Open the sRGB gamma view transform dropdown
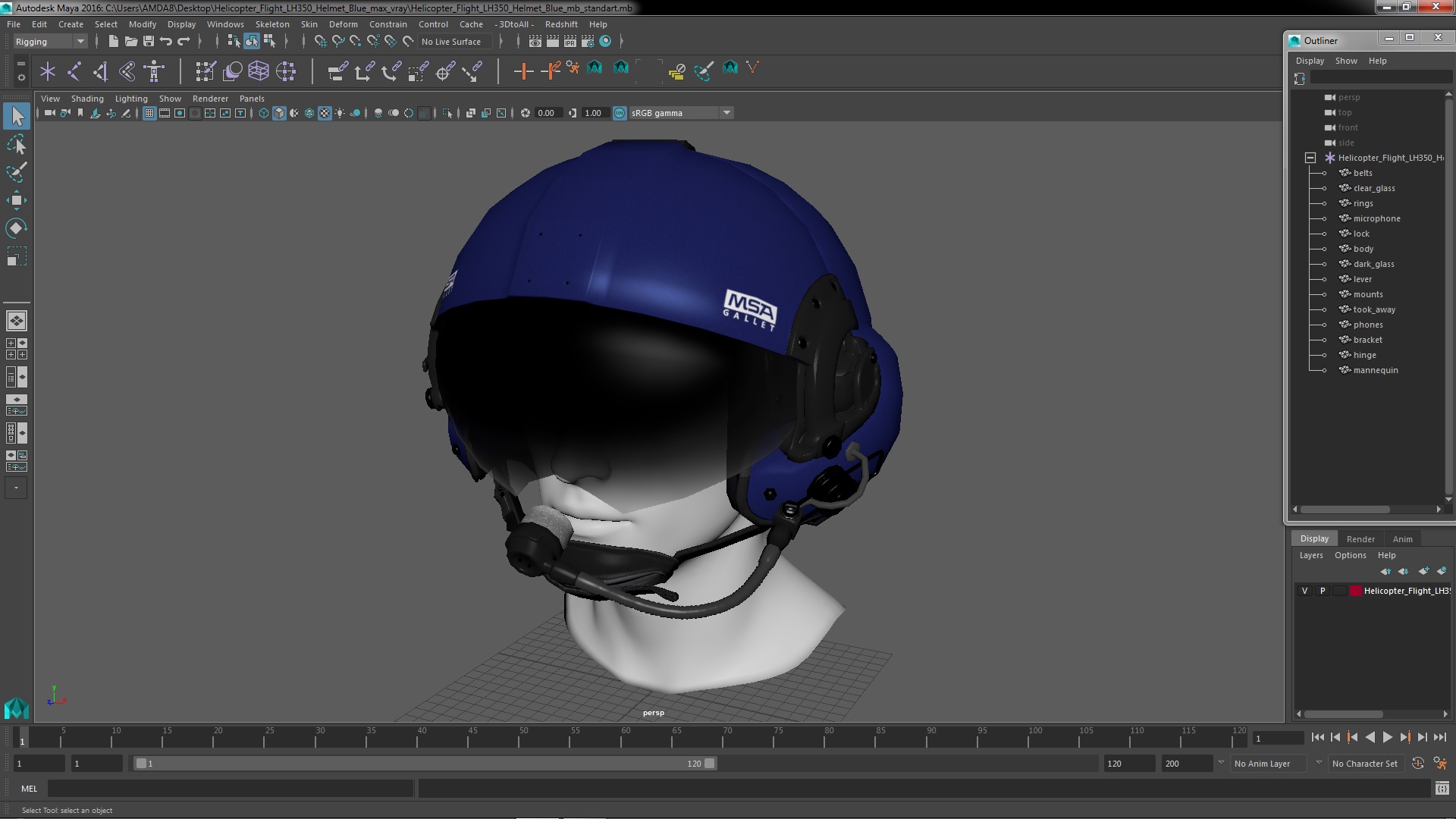 click(x=681, y=113)
